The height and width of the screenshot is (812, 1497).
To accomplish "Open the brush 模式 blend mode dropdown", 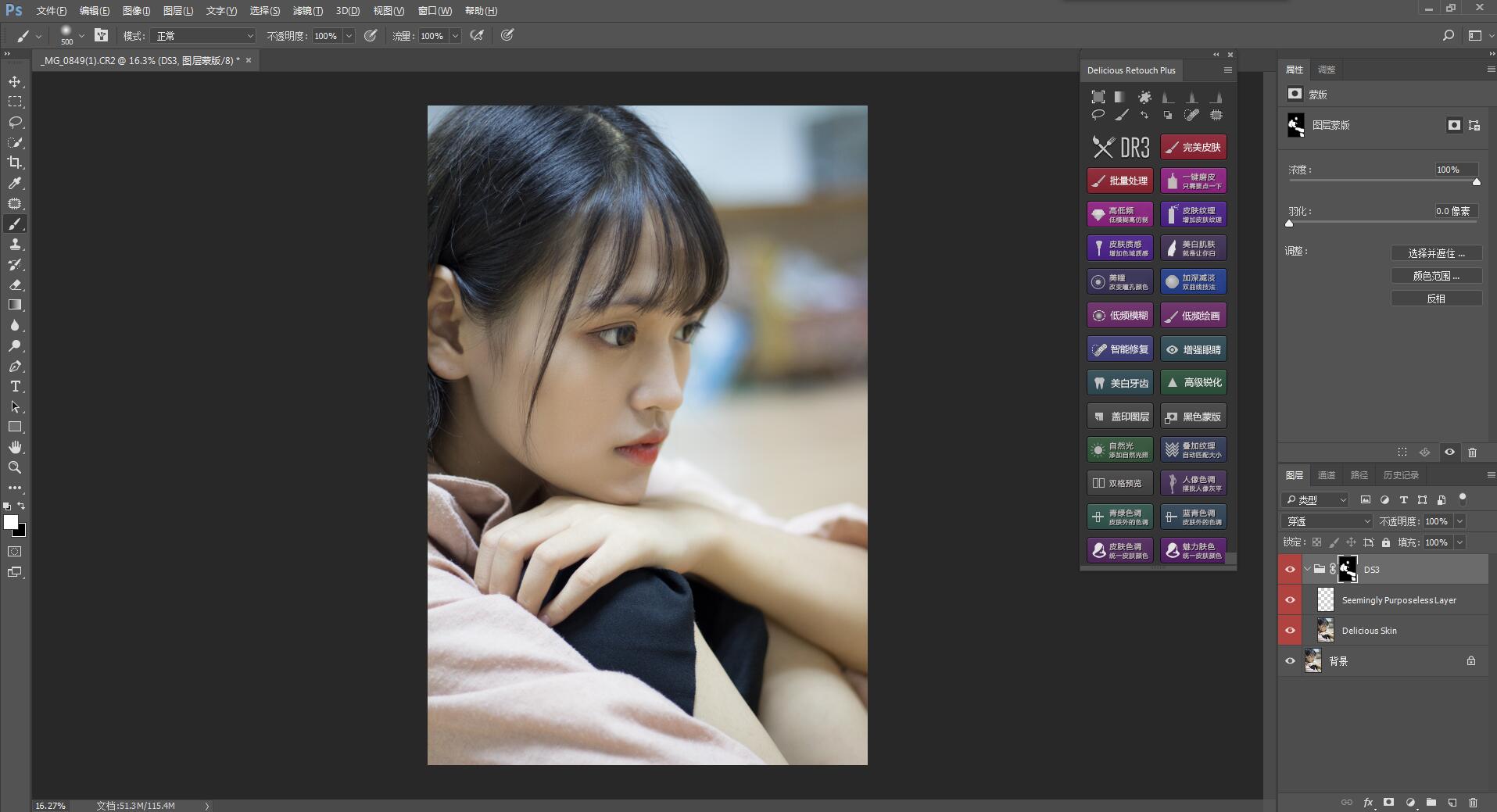I will pyautogui.click(x=203, y=36).
